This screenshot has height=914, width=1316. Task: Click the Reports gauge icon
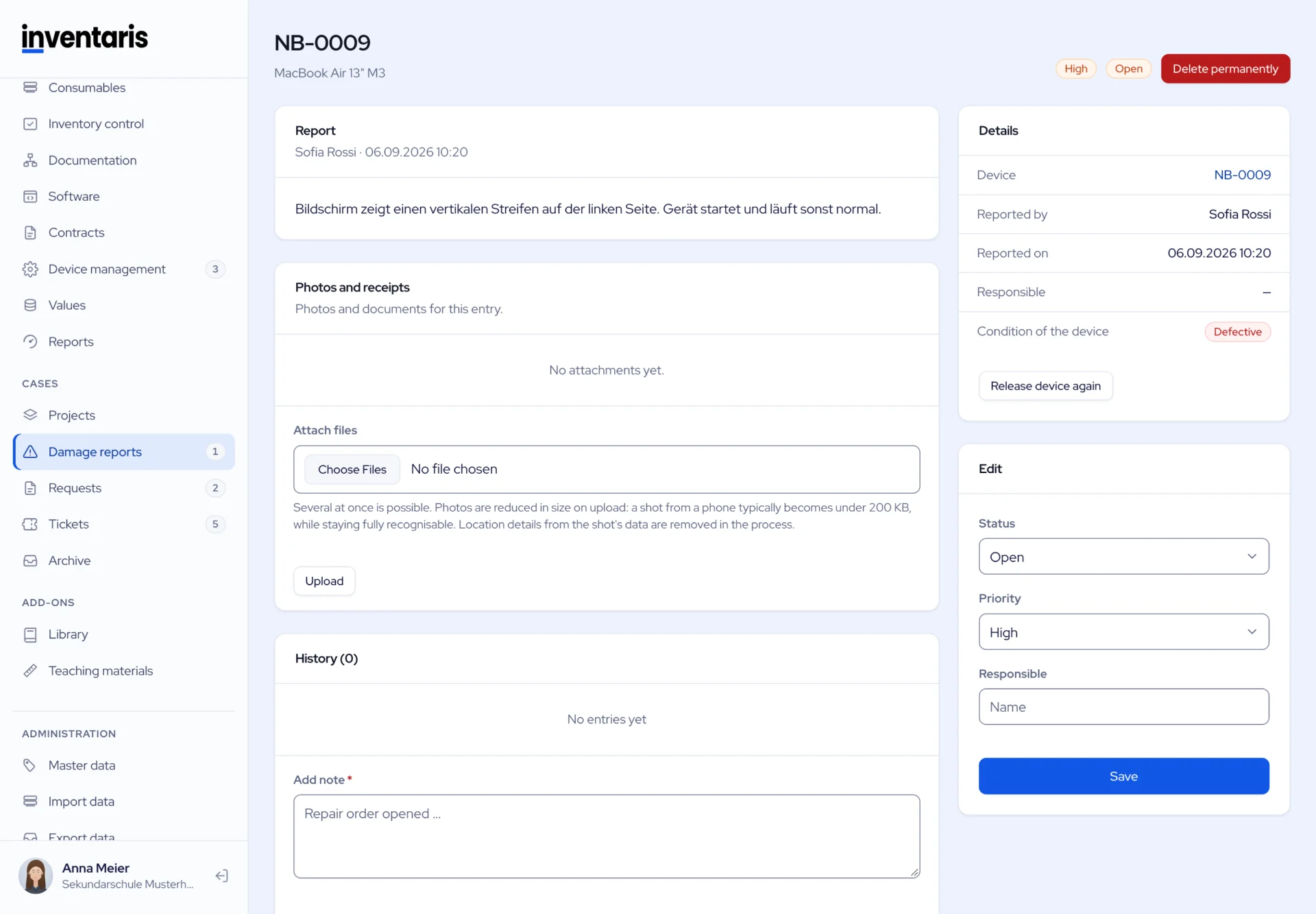coord(30,342)
